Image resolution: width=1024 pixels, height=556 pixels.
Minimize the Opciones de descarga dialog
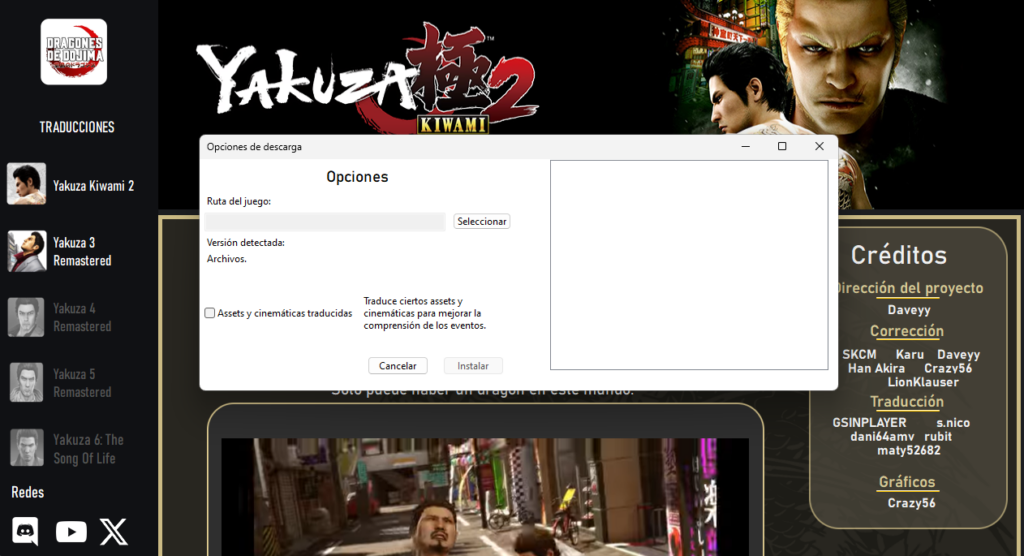pyautogui.click(x=745, y=146)
